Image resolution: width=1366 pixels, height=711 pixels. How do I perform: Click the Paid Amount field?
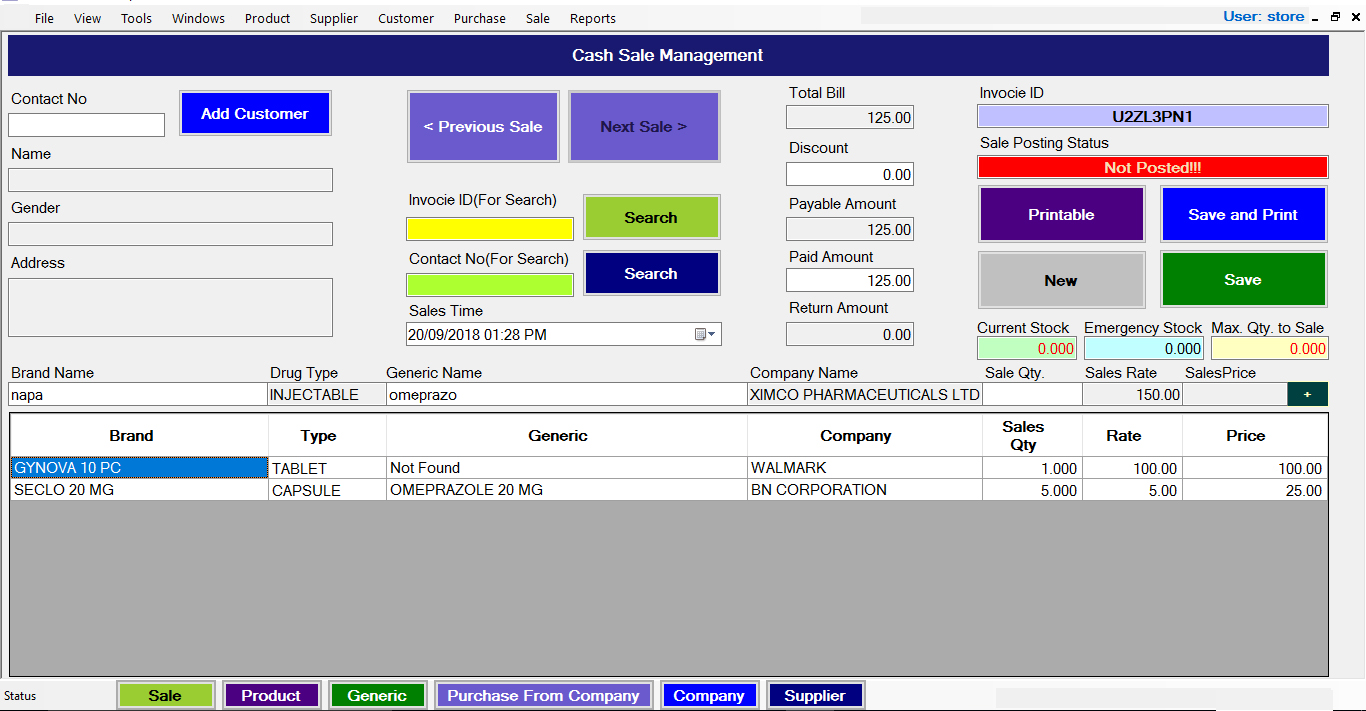[850, 280]
